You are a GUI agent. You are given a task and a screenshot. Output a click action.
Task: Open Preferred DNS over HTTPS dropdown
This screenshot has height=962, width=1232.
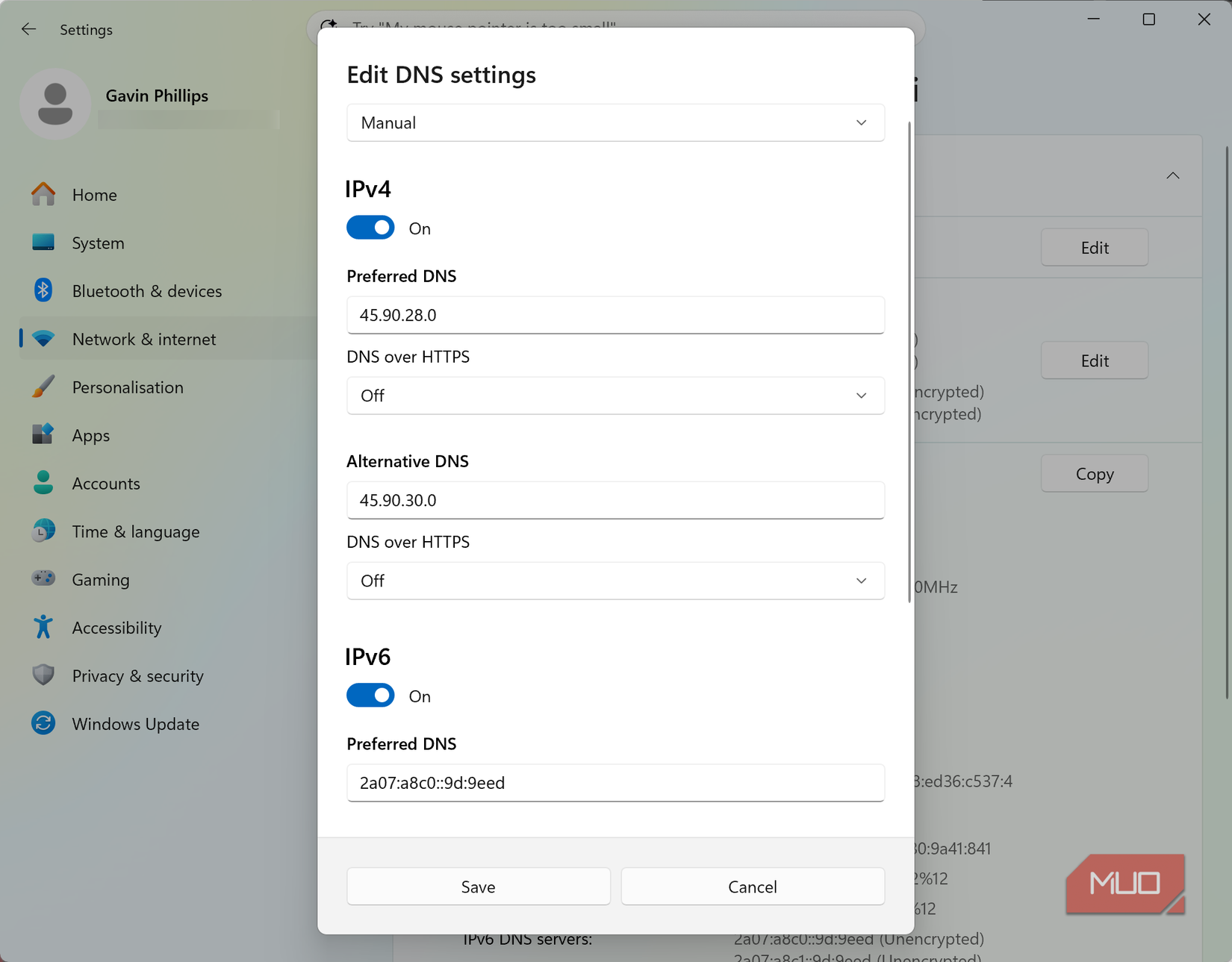coord(615,396)
